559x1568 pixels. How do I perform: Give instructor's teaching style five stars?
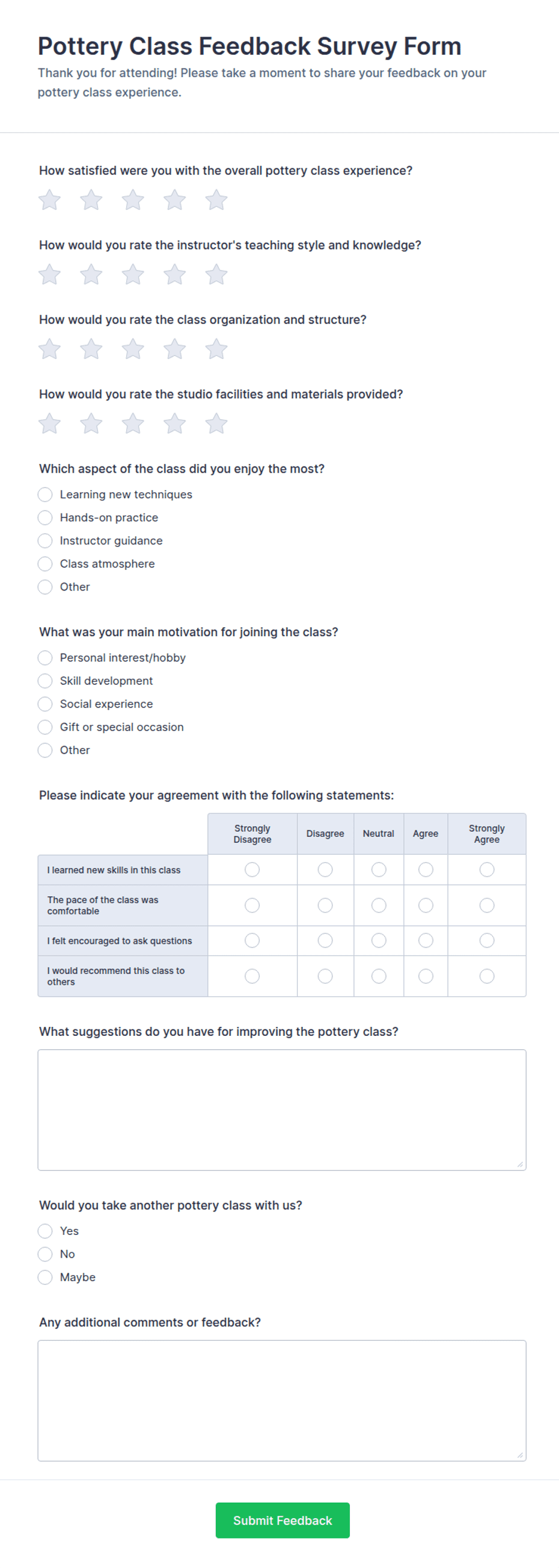(x=216, y=275)
